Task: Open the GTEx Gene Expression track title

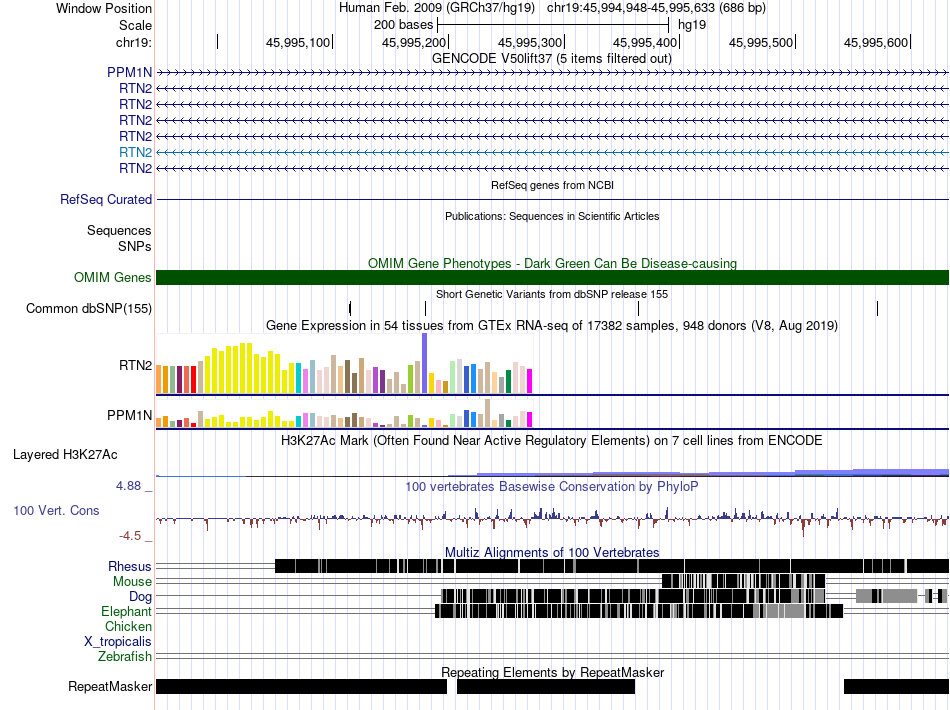Action: [x=552, y=325]
